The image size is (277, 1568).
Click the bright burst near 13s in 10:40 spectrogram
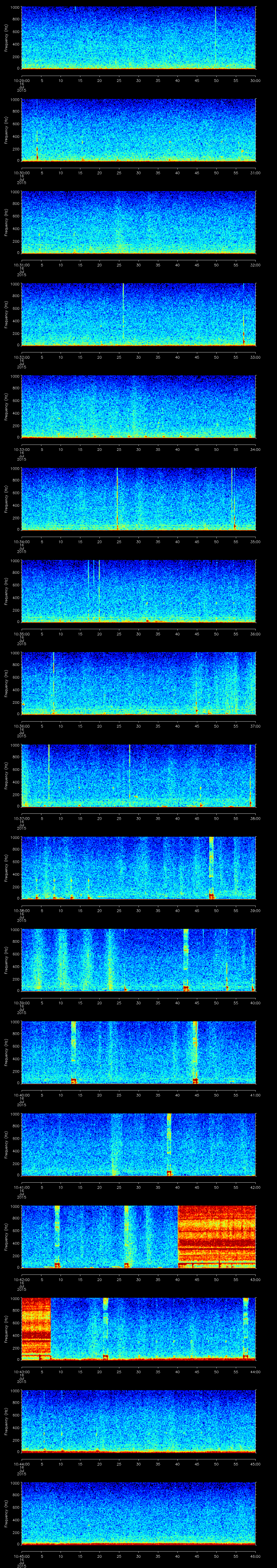[74, 1052]
